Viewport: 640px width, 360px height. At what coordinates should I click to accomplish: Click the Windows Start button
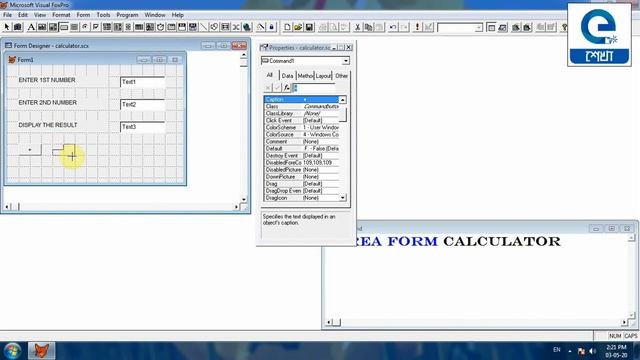[12, 351]
